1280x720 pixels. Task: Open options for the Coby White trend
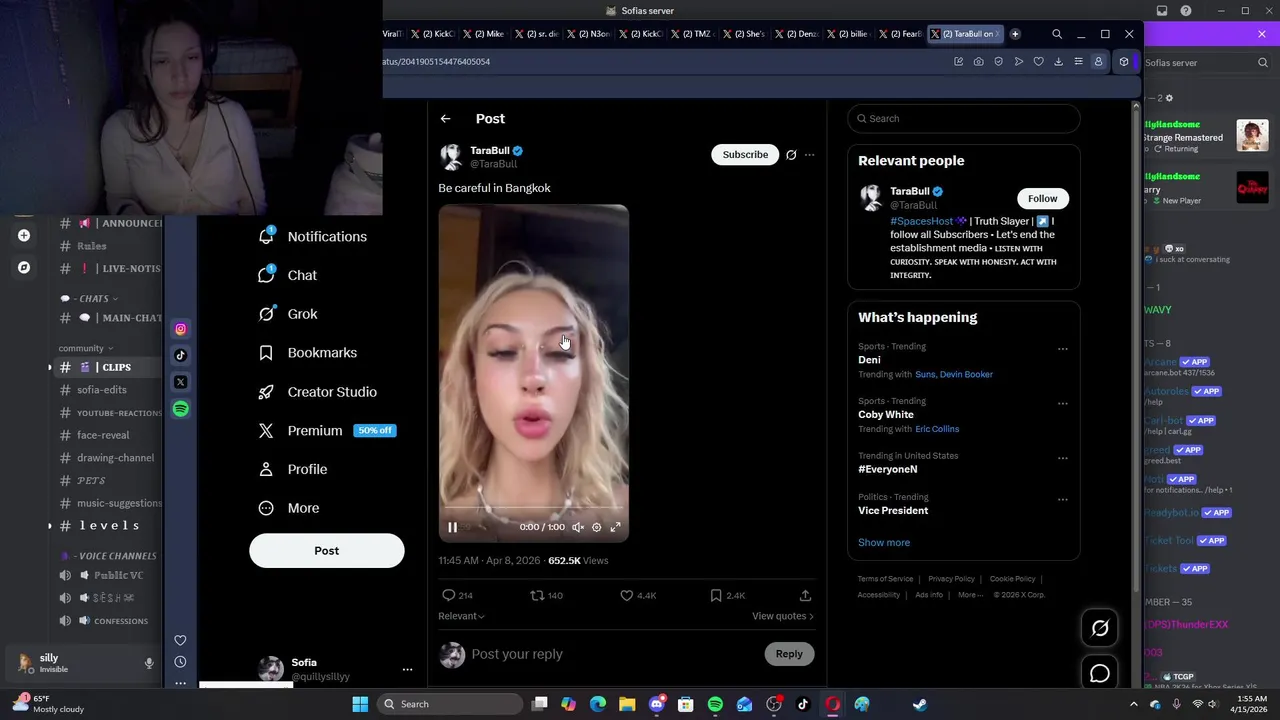(x=1062, y=404)
